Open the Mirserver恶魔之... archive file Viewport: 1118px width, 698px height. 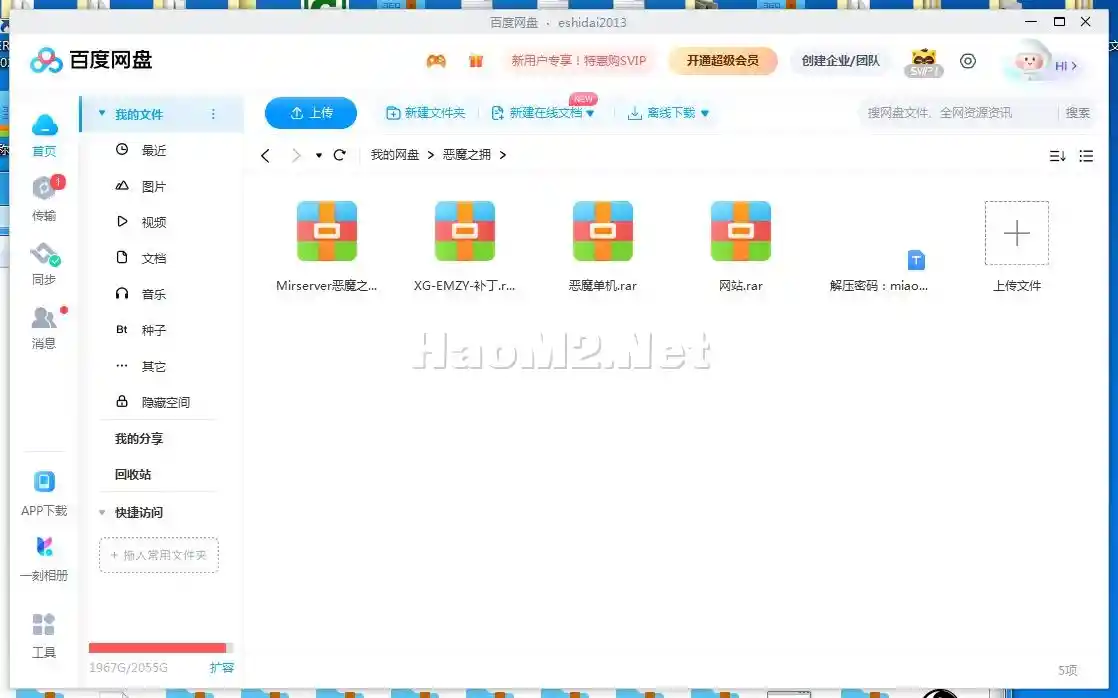[327, 246]
